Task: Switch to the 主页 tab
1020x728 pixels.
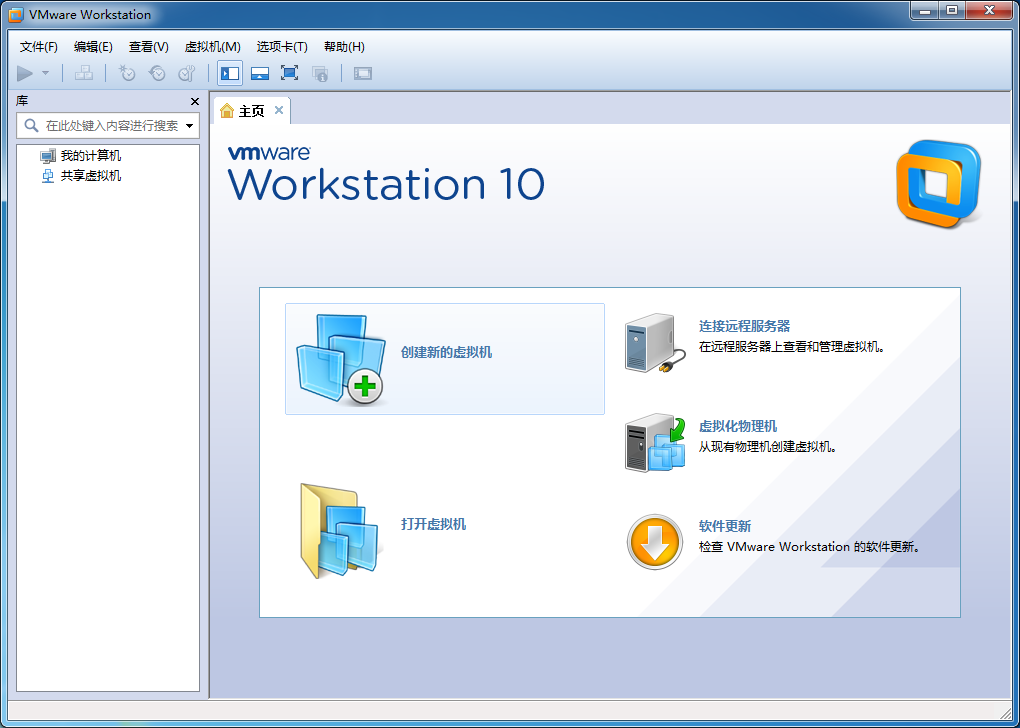Action: 251,111
